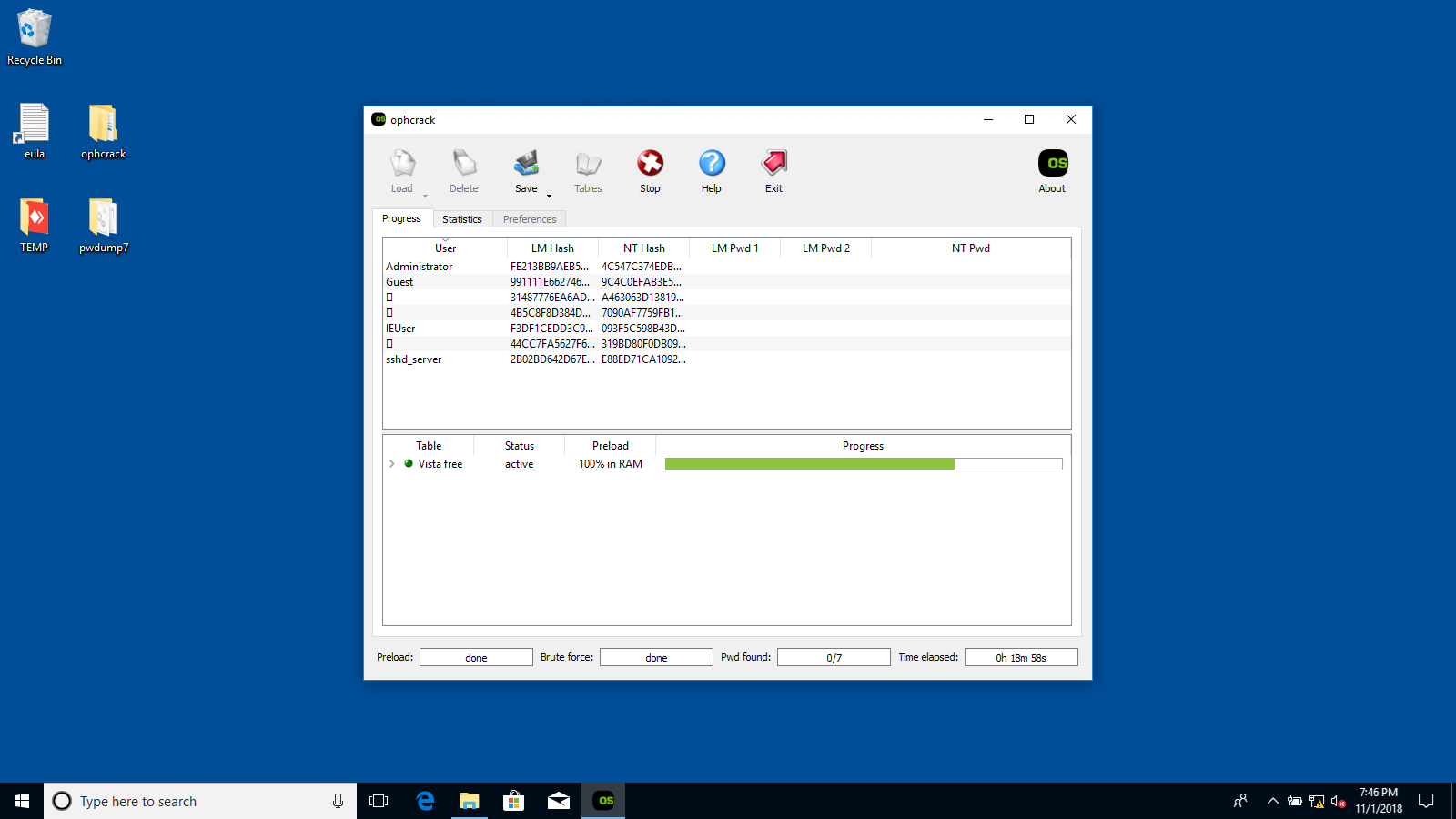The width and height of the screenshot is (1456, 819).
Task: Open the People icon in taskbar
Action: [1239, 801]
